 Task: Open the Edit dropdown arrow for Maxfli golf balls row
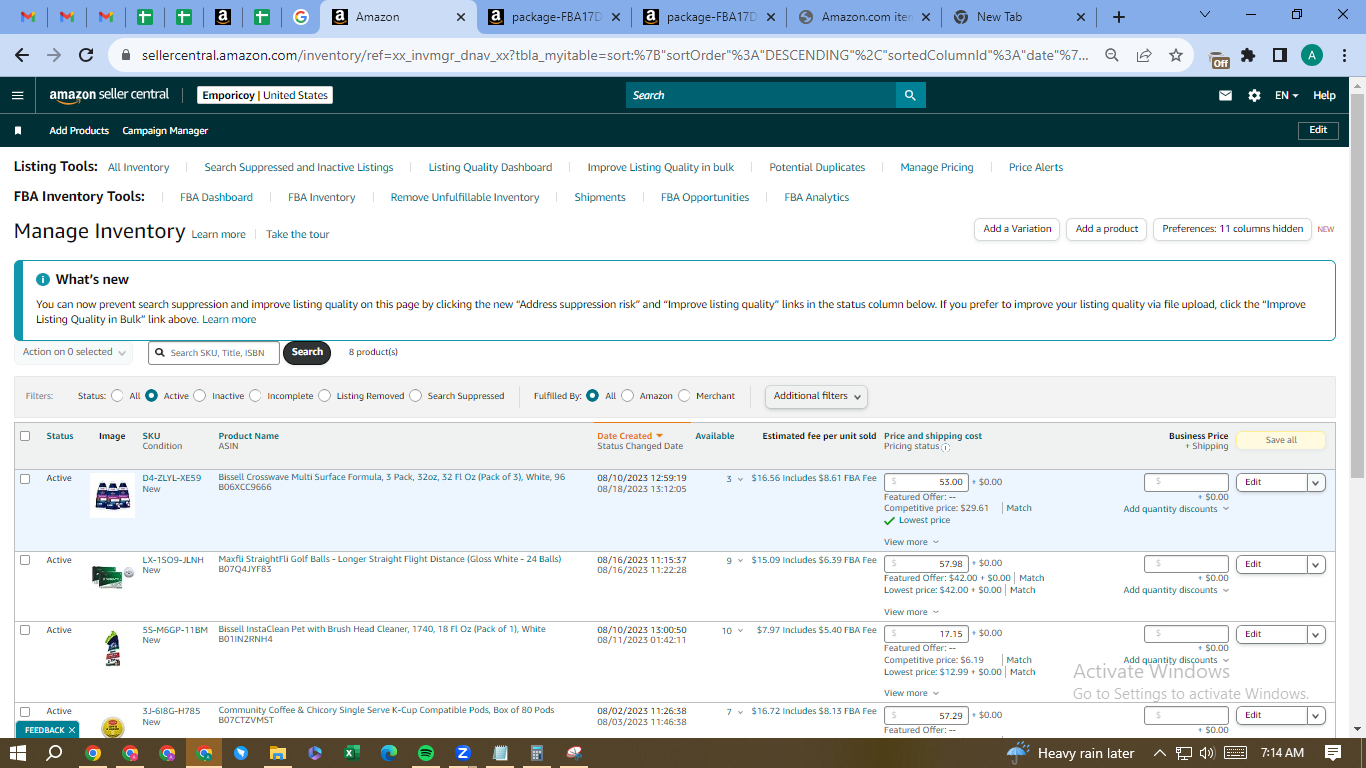pos(1316,564)
